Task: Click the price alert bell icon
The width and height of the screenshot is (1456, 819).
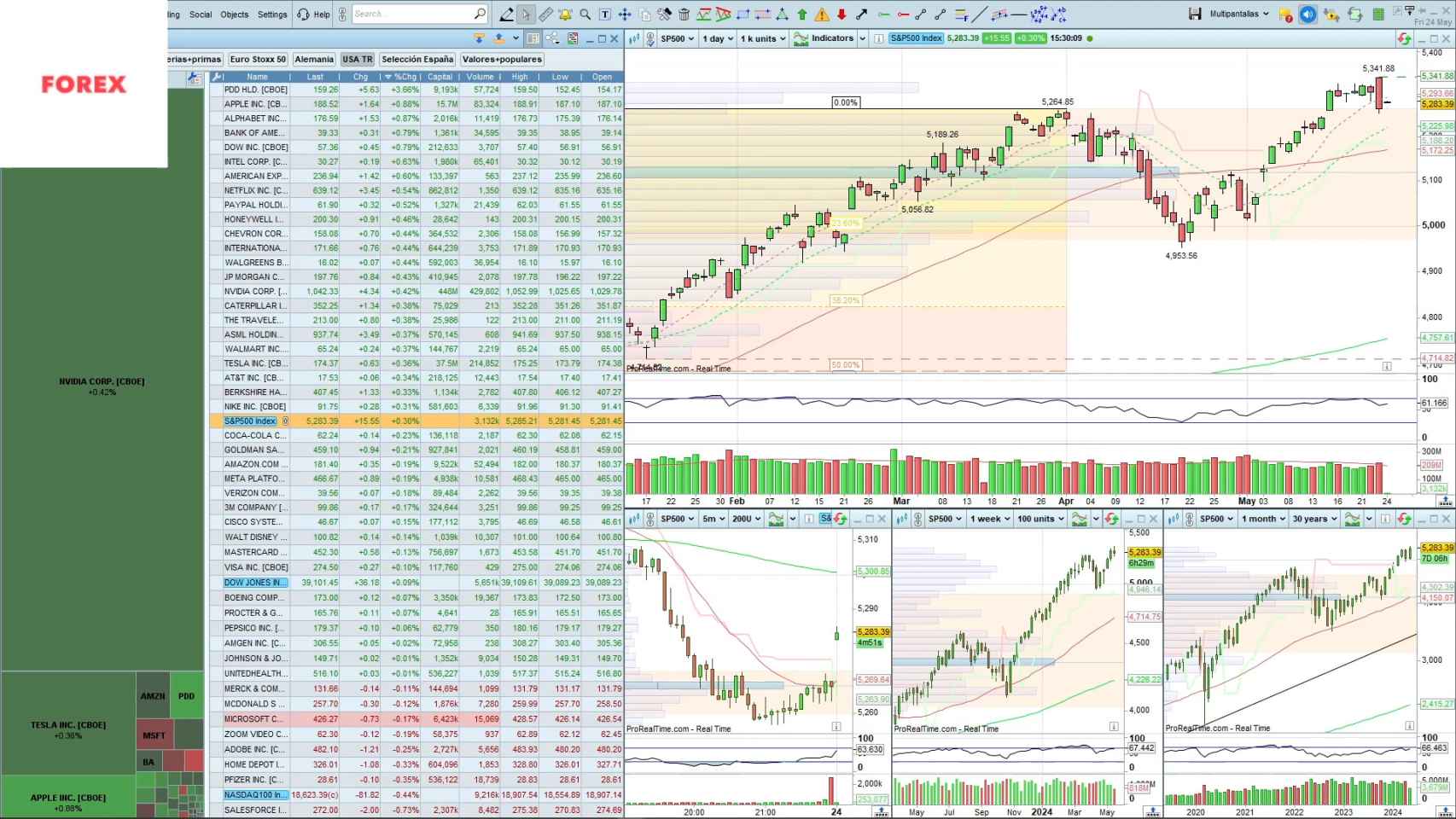Action: (564, 14)
